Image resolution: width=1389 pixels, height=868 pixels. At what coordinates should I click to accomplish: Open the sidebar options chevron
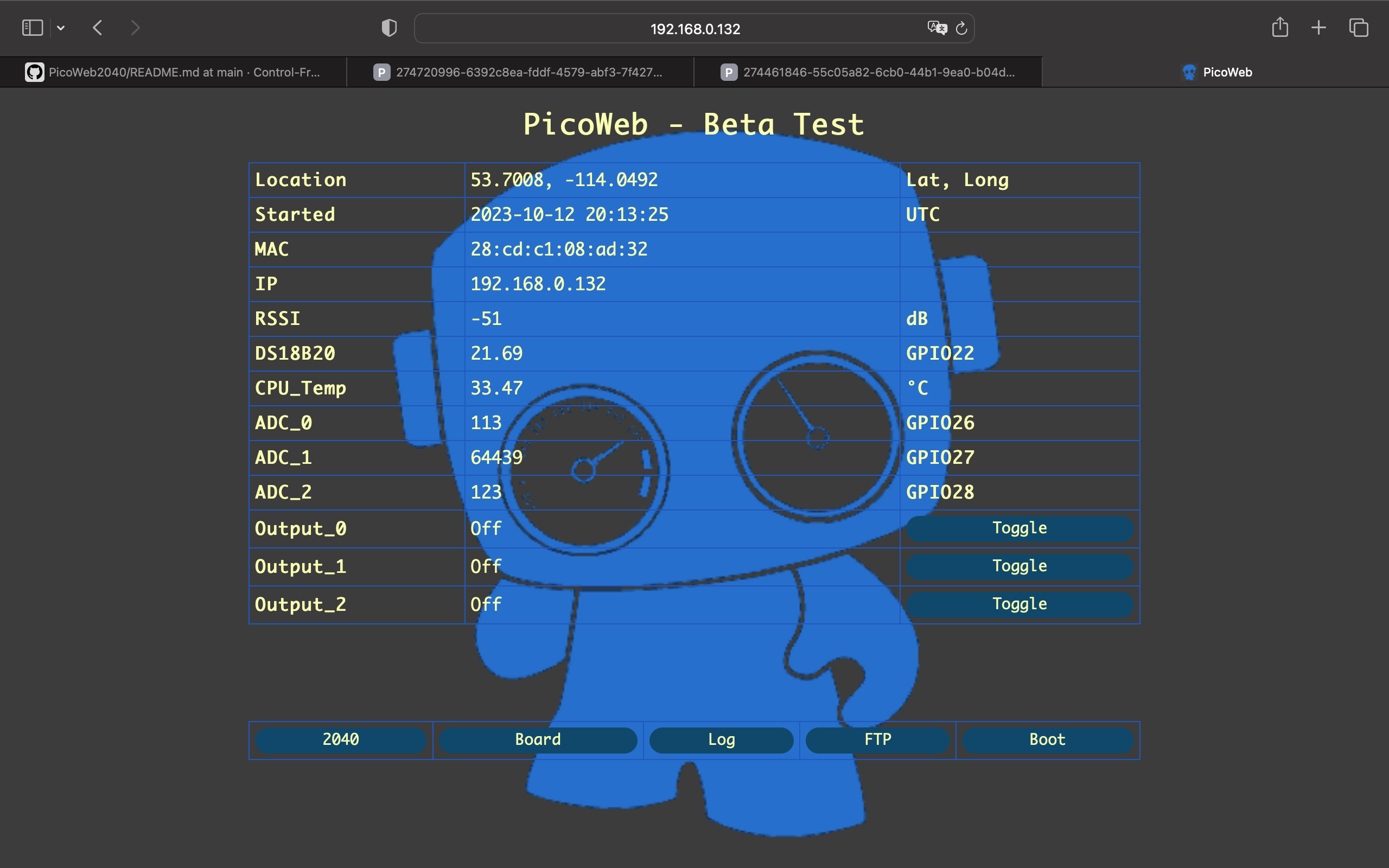point(61,28)
